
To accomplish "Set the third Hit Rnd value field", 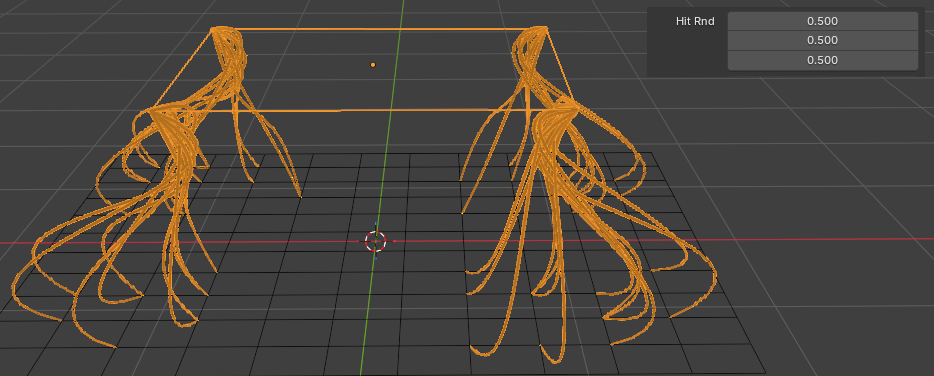I will pos(823,60).
